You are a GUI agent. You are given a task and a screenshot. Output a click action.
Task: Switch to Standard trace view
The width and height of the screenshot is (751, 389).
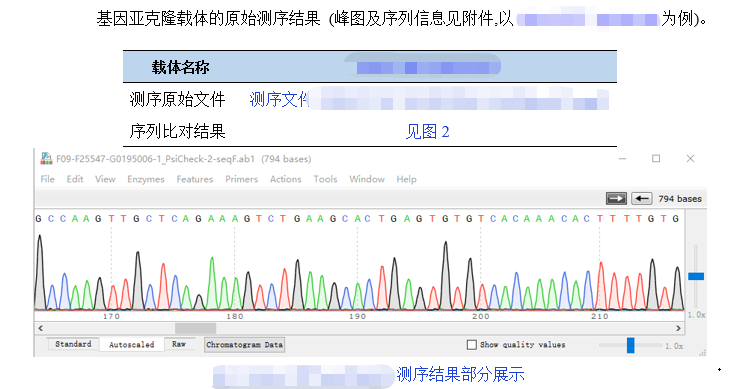point(73,344)
